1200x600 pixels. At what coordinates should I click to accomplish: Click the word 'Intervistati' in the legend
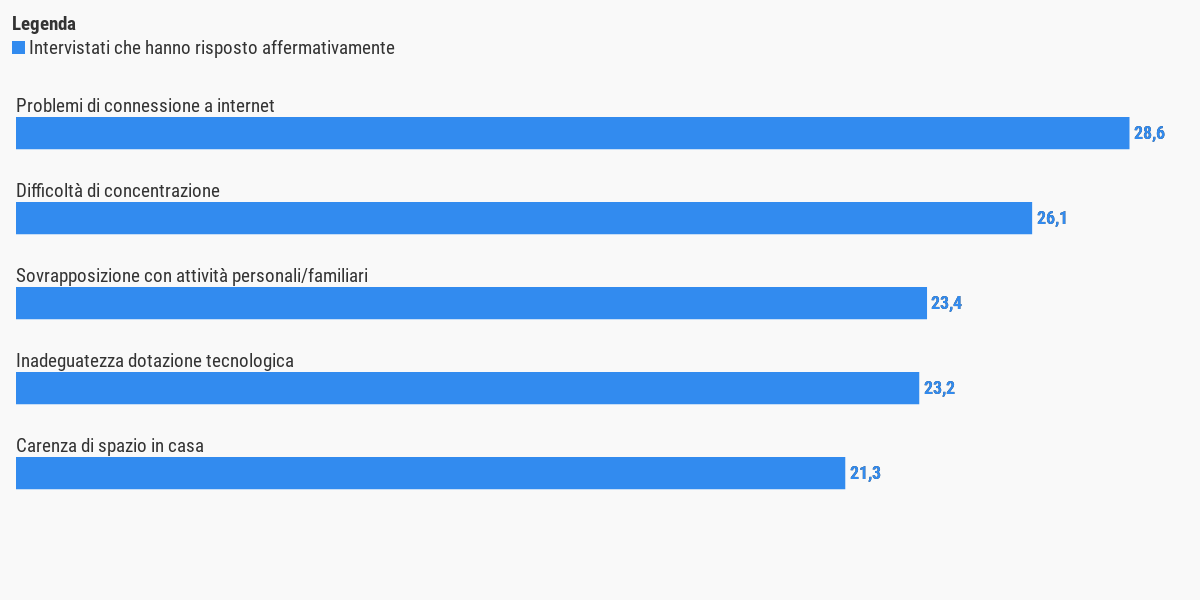click(69, 48)
